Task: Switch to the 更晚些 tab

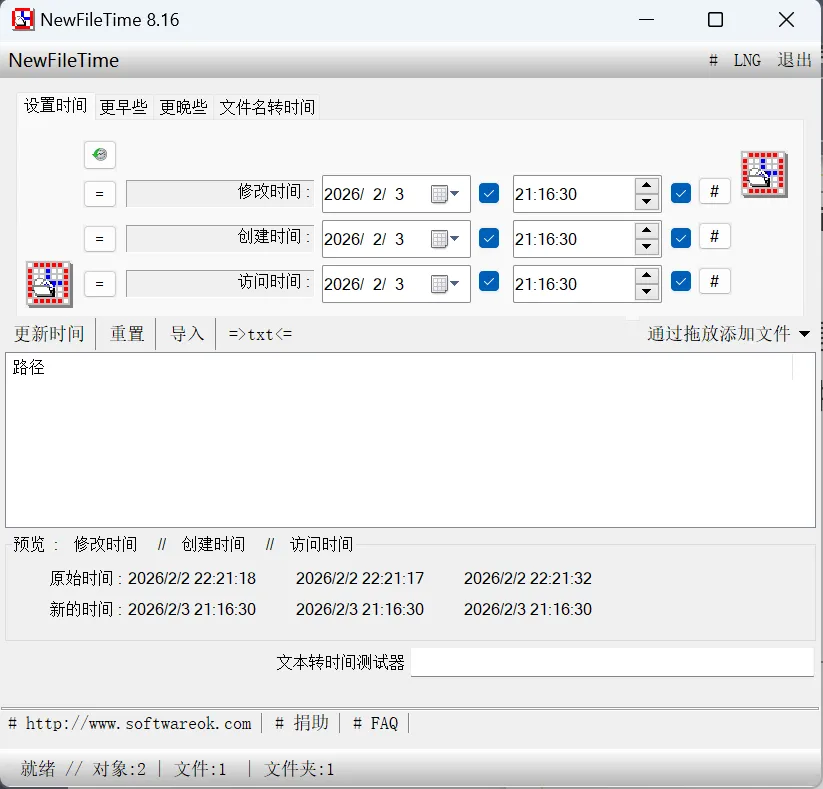Action: click(184, 107)
